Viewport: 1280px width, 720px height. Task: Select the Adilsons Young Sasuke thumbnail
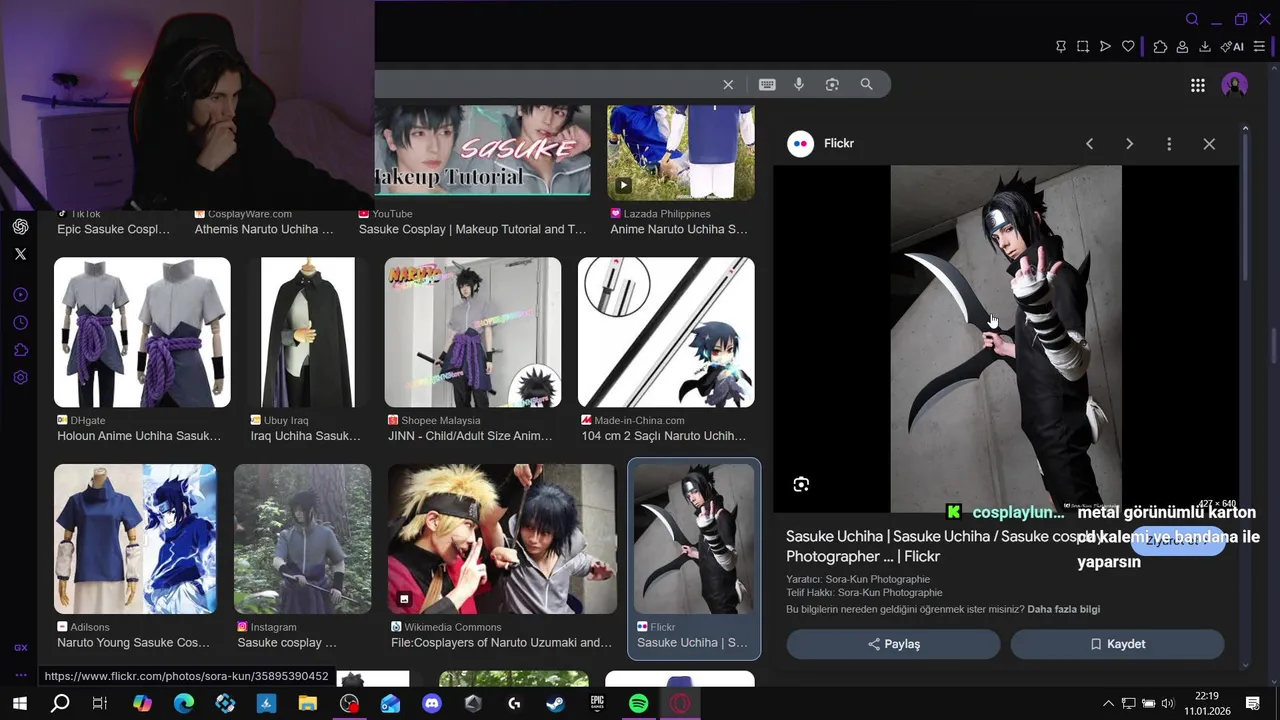coord(135,539)
